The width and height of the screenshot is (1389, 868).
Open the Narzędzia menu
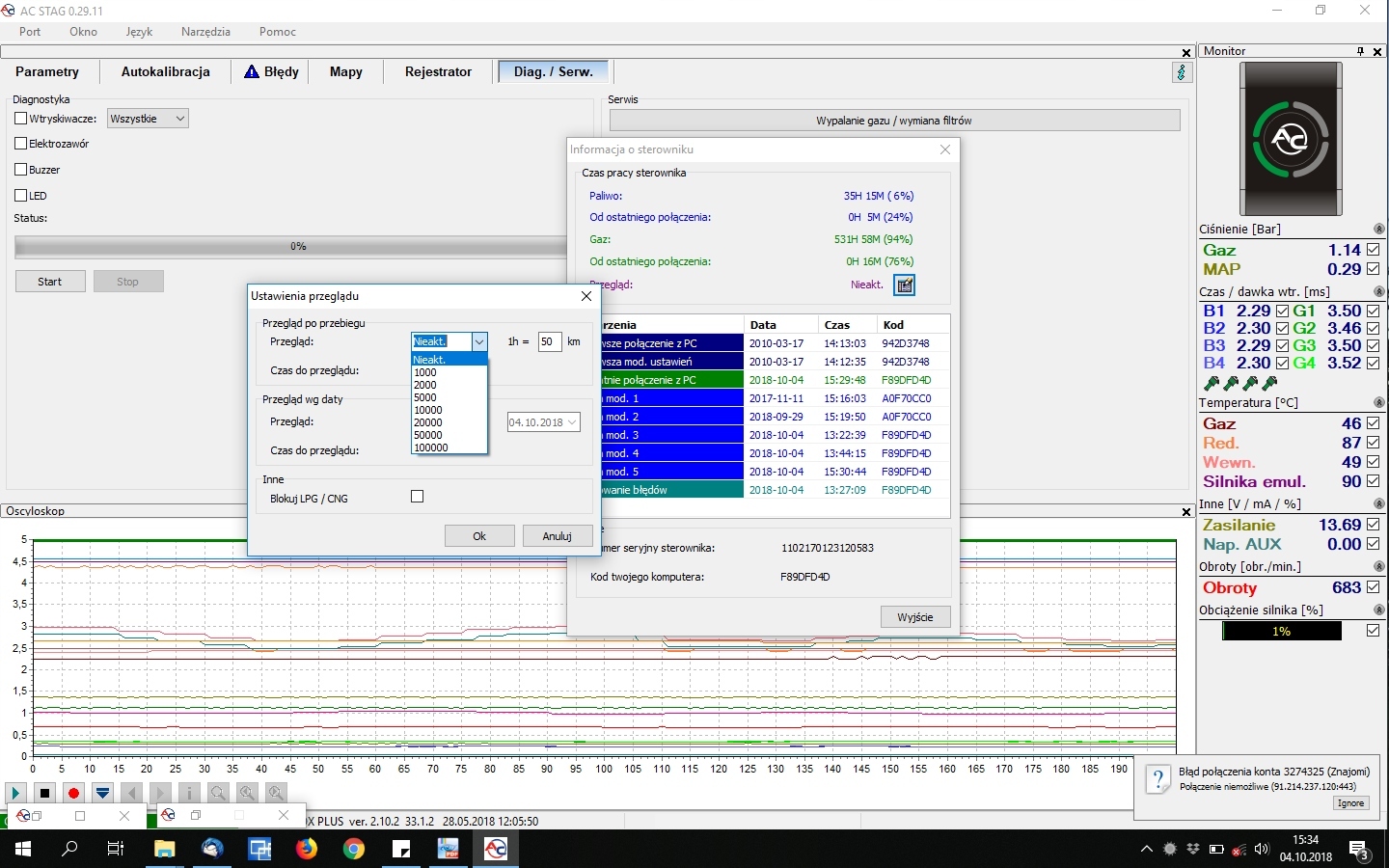pyautogui.click(x=205, y=32)
